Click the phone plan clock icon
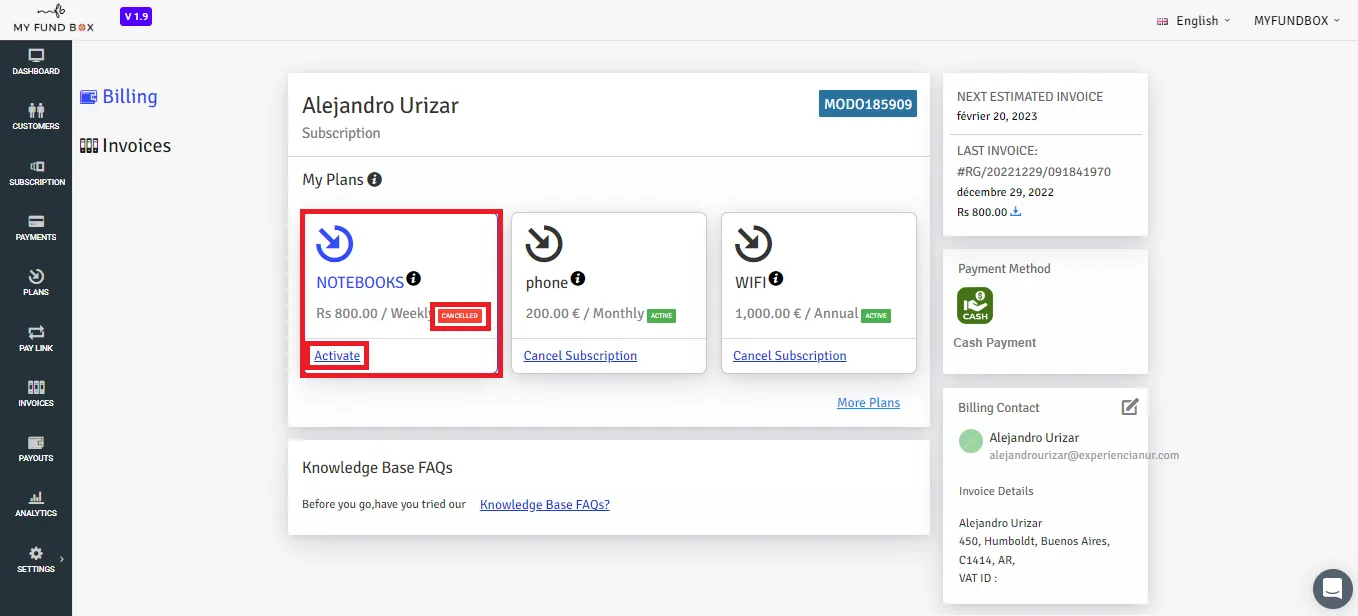The width and height of the screenshot is (1358, 616). coord(544,243)
